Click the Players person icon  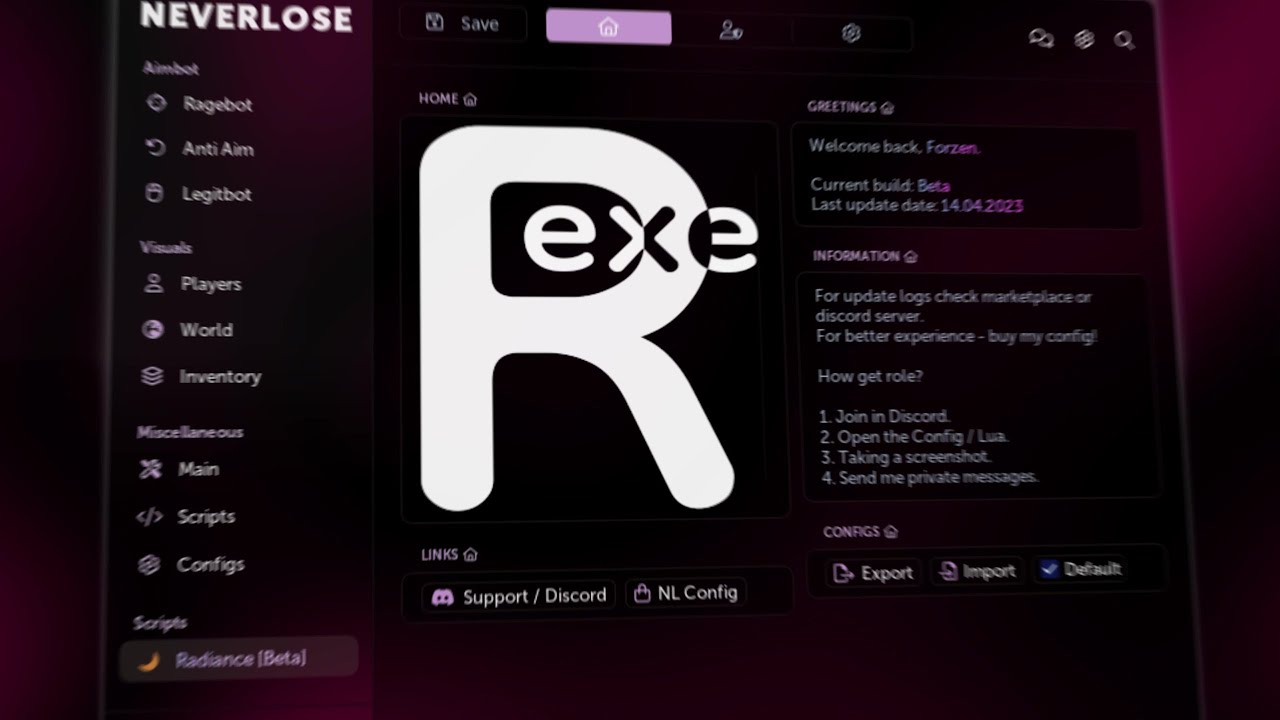click(153, 283)
